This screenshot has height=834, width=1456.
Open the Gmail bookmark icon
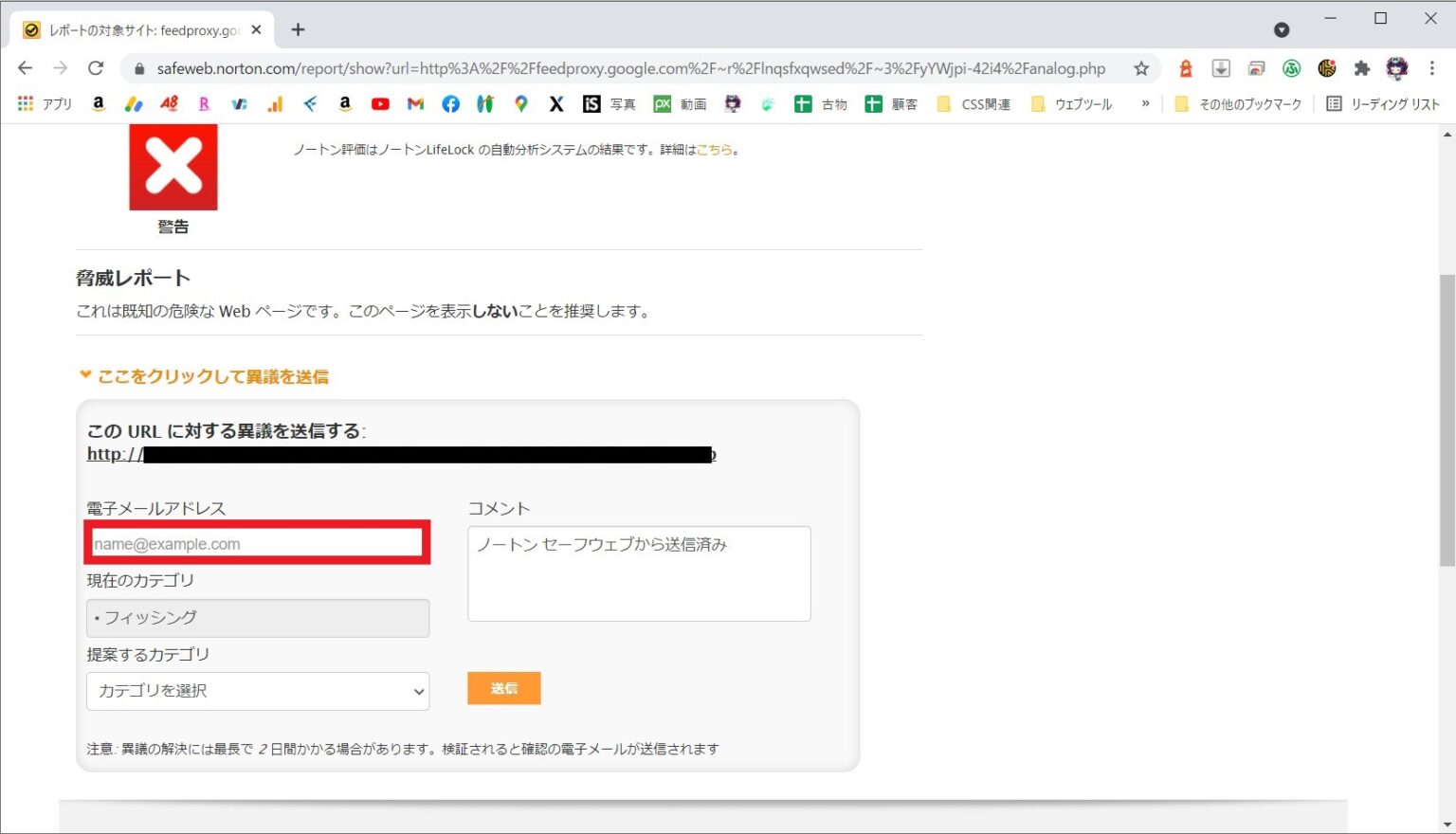pyautogui.click(x=415, y=104)
